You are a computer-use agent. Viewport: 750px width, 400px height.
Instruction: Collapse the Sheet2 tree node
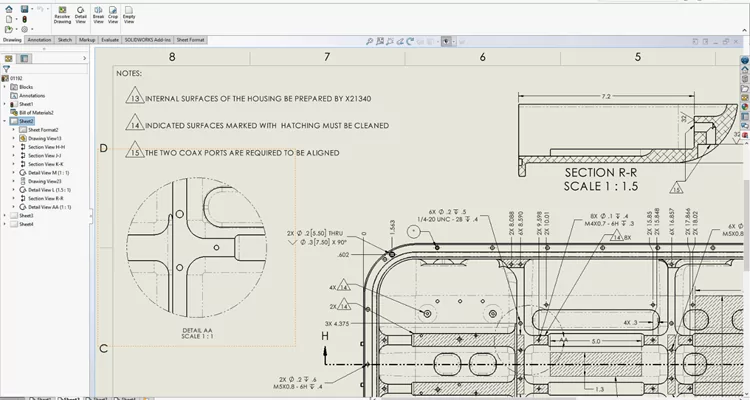[5, 121]
